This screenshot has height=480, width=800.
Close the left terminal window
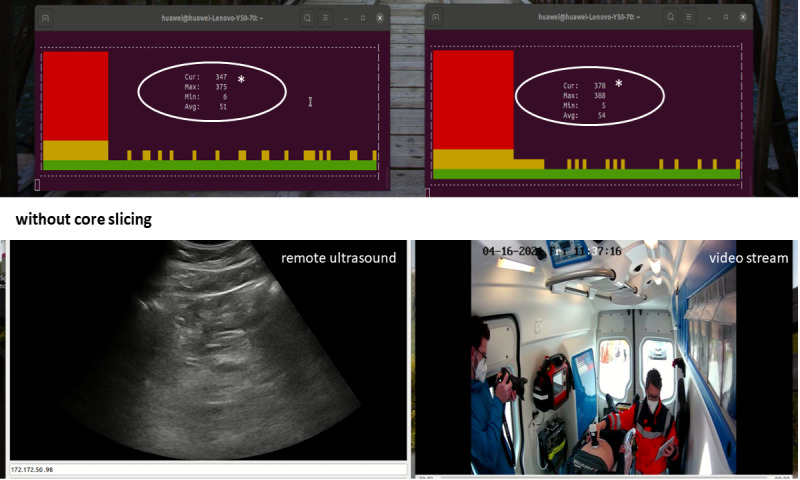pos(380,17)
